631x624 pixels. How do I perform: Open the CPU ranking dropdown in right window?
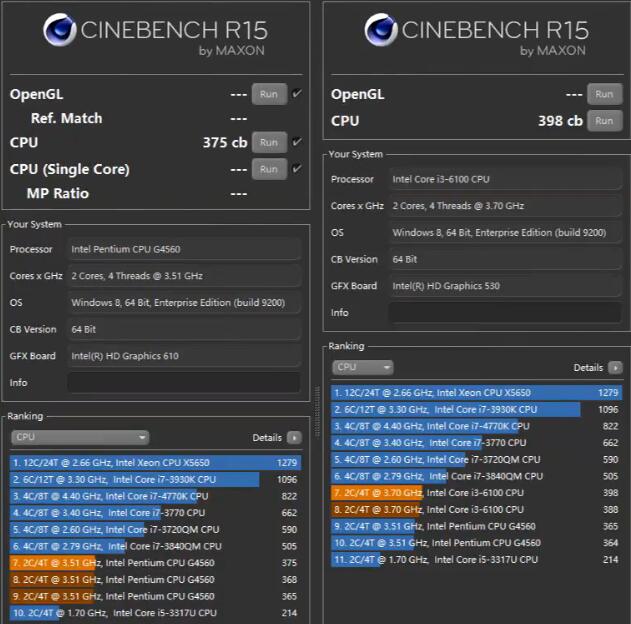click(363, 368)
